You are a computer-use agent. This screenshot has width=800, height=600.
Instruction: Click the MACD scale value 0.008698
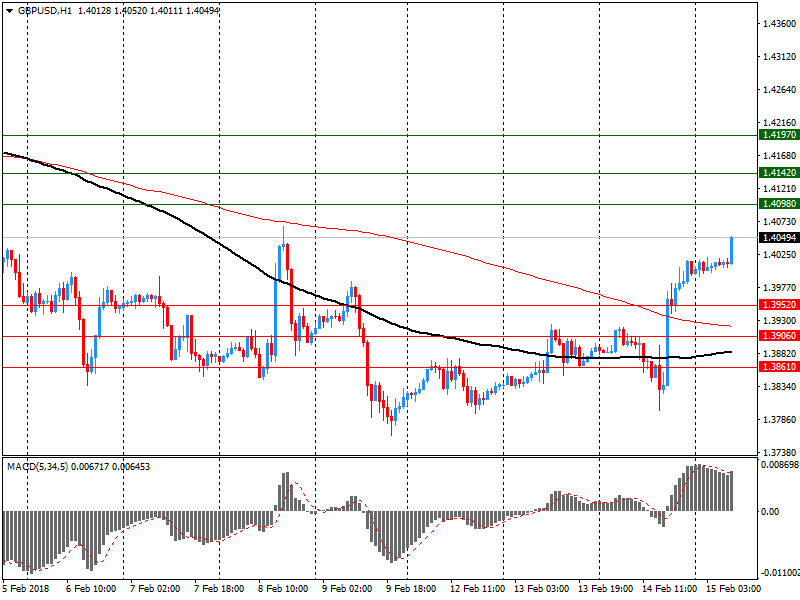click(x=780, y=465)
